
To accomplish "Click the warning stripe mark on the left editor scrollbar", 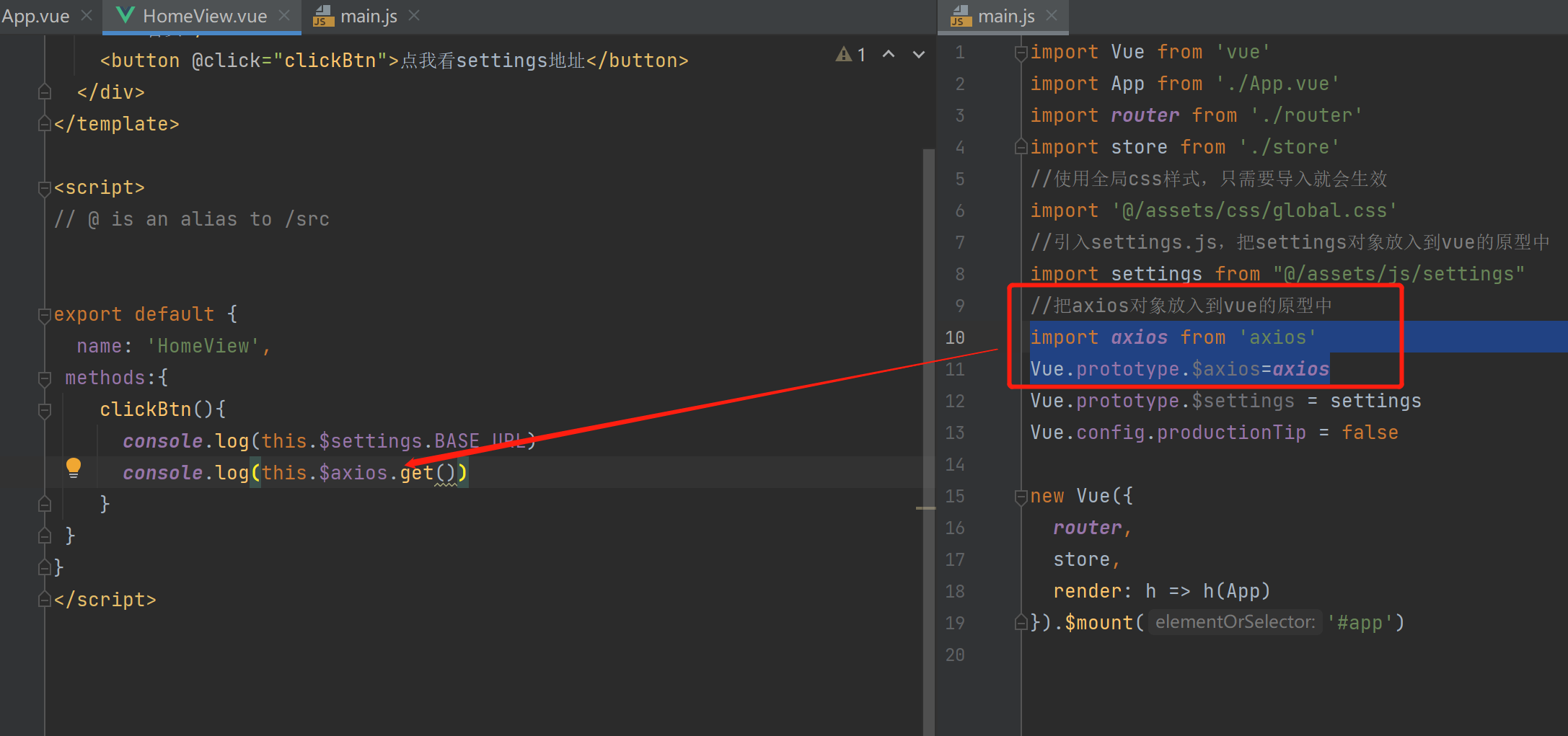I will (925, 508).
